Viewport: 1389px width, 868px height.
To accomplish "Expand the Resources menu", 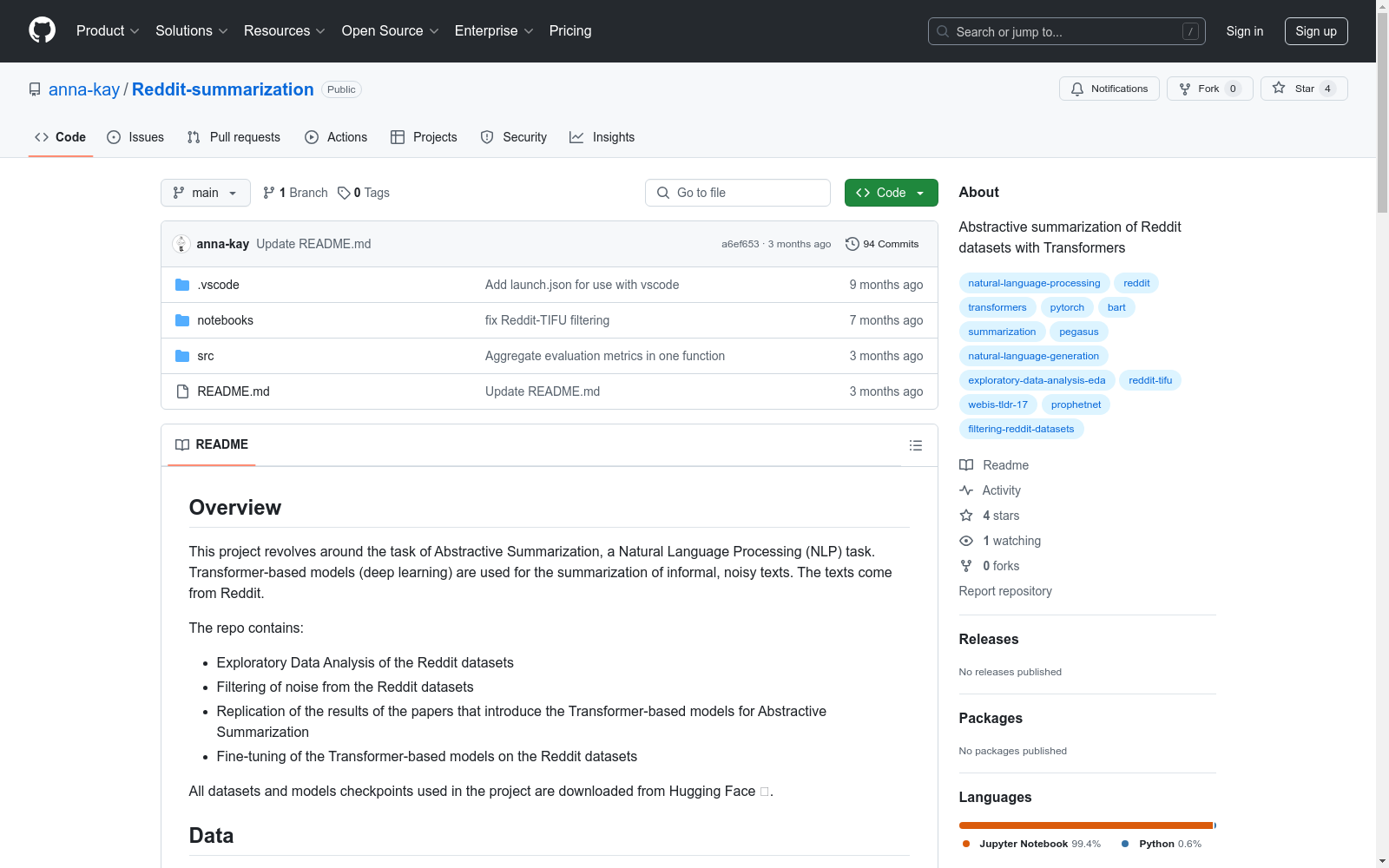I will tap(285, 31).
